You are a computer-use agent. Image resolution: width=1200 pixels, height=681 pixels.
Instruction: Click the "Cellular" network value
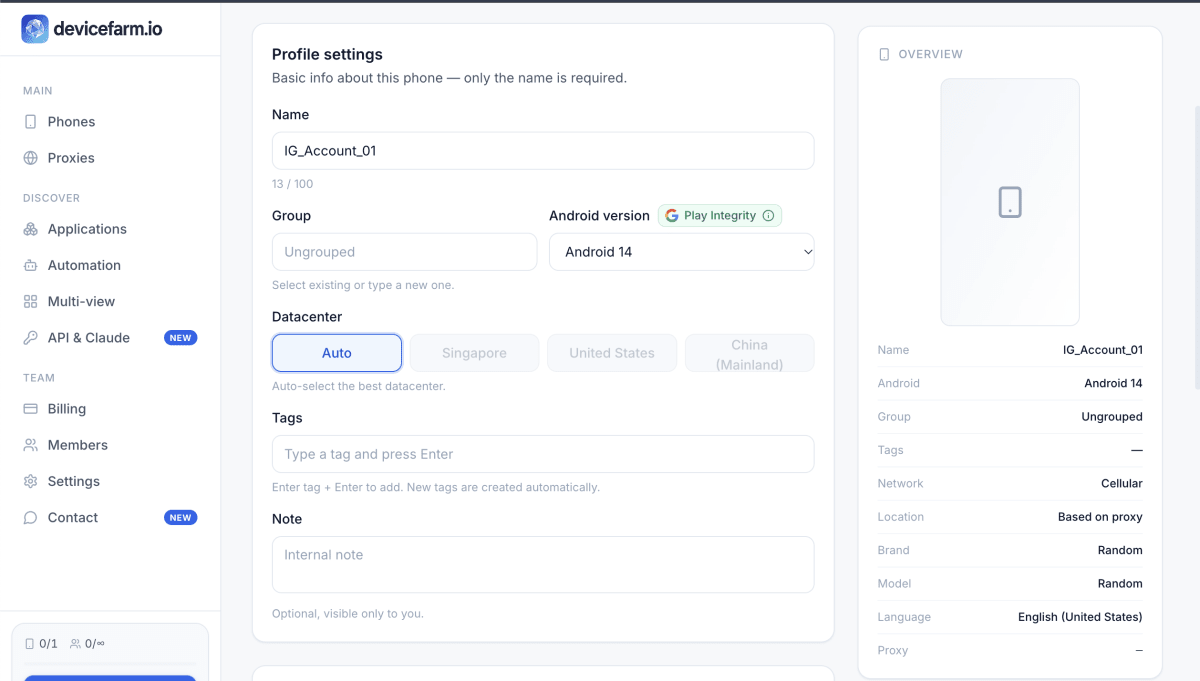pos(1122,483)
